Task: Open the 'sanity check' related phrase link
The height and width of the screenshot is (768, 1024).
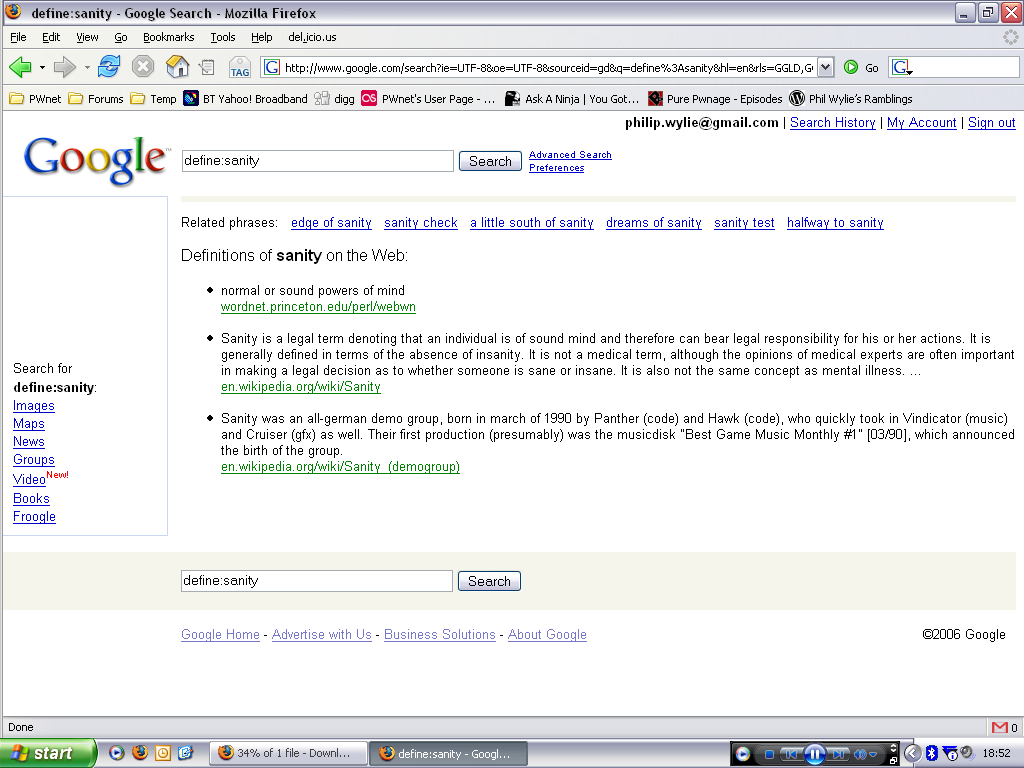Action: click(x=420, y=223)
